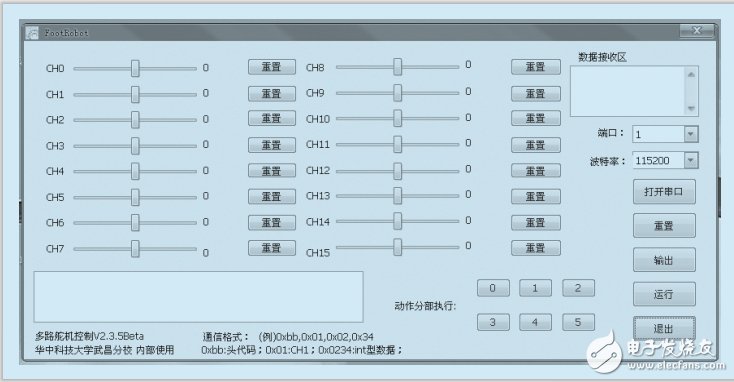Execute action step 0 button
Viewport: 734px width, 382px height.
(493, 288)
